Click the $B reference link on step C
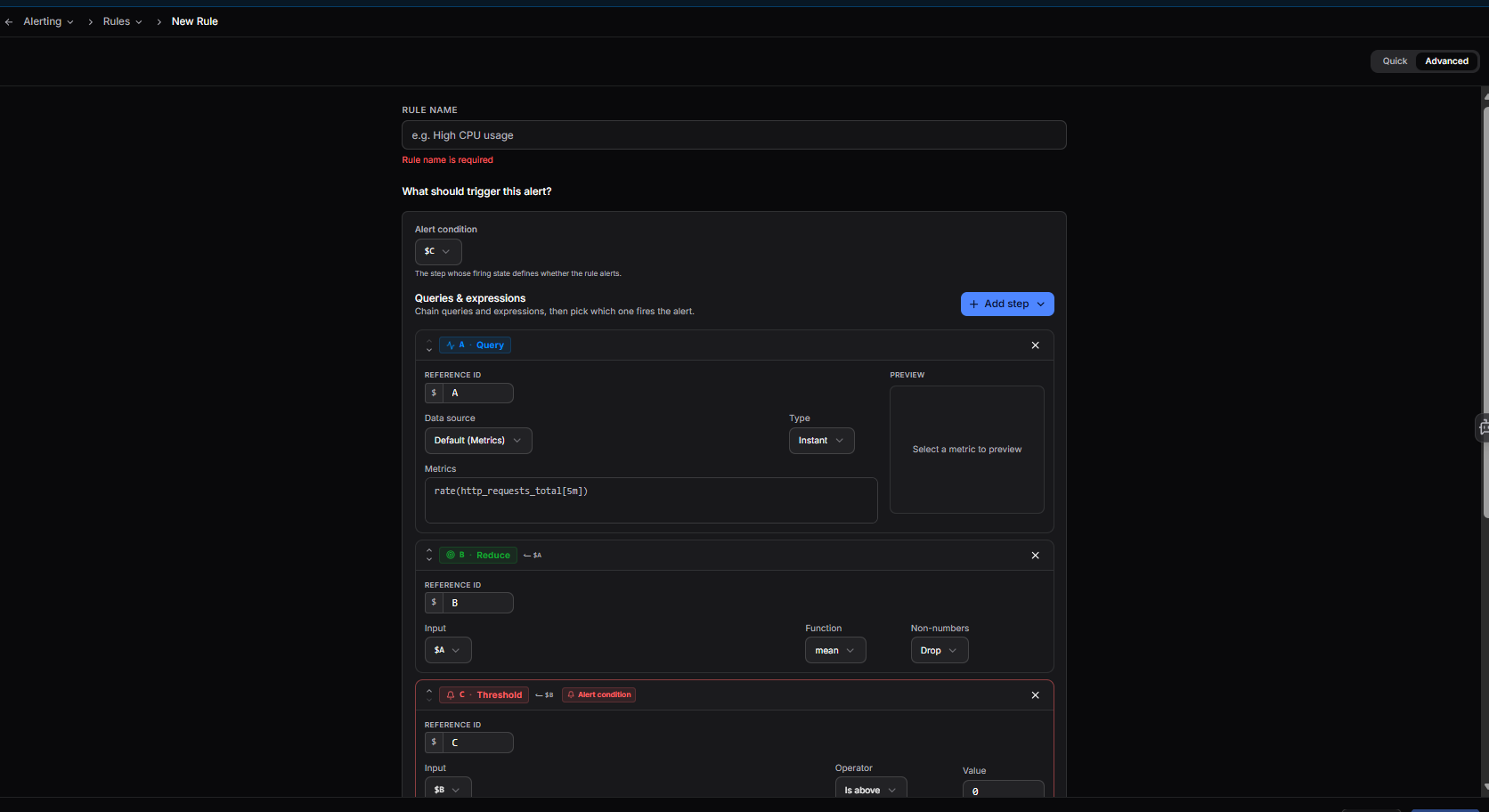Image resolution: width=1489 pixels, height=812 pixels. coord(544,695)
